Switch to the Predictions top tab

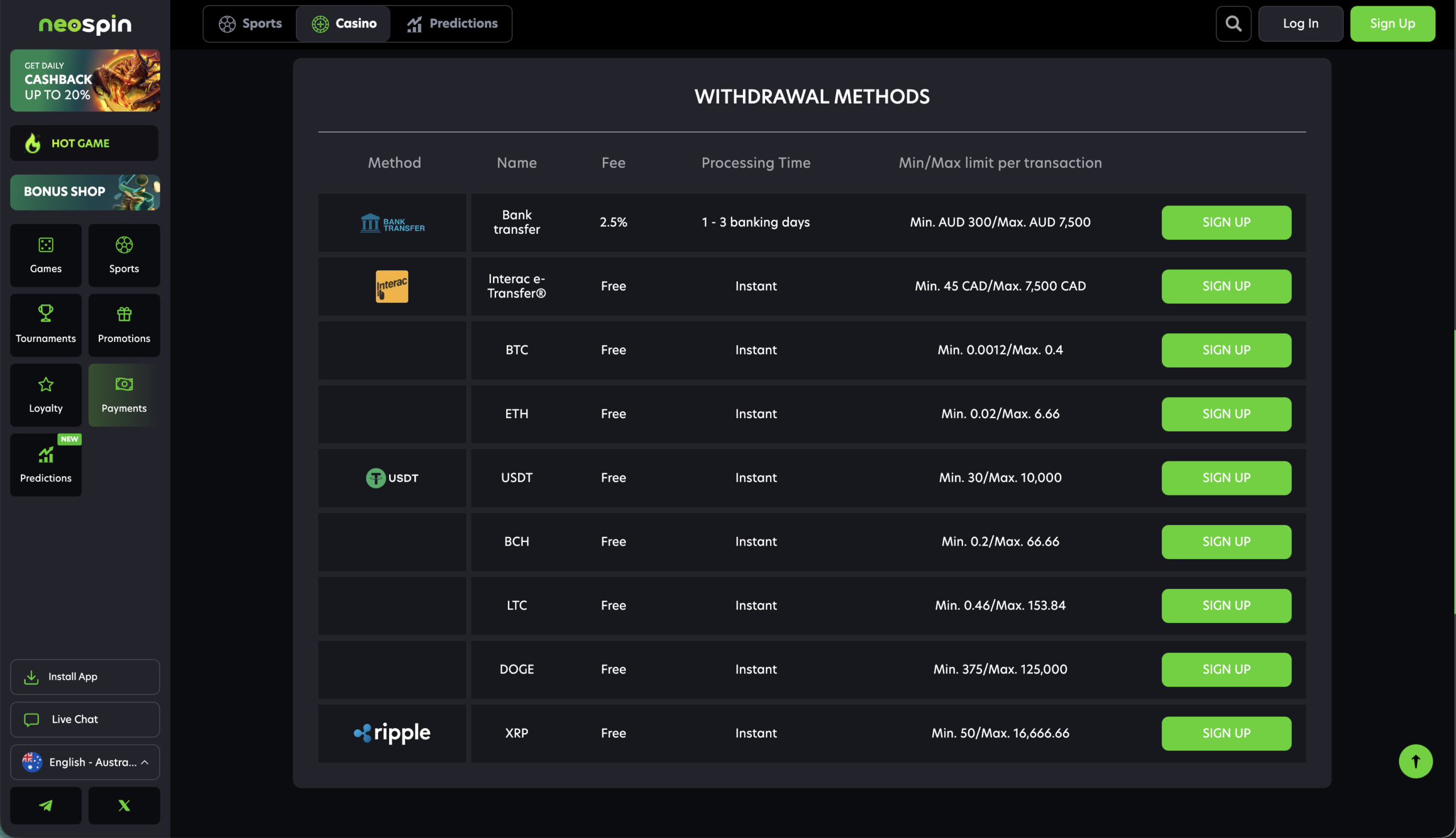click(452, 23)
